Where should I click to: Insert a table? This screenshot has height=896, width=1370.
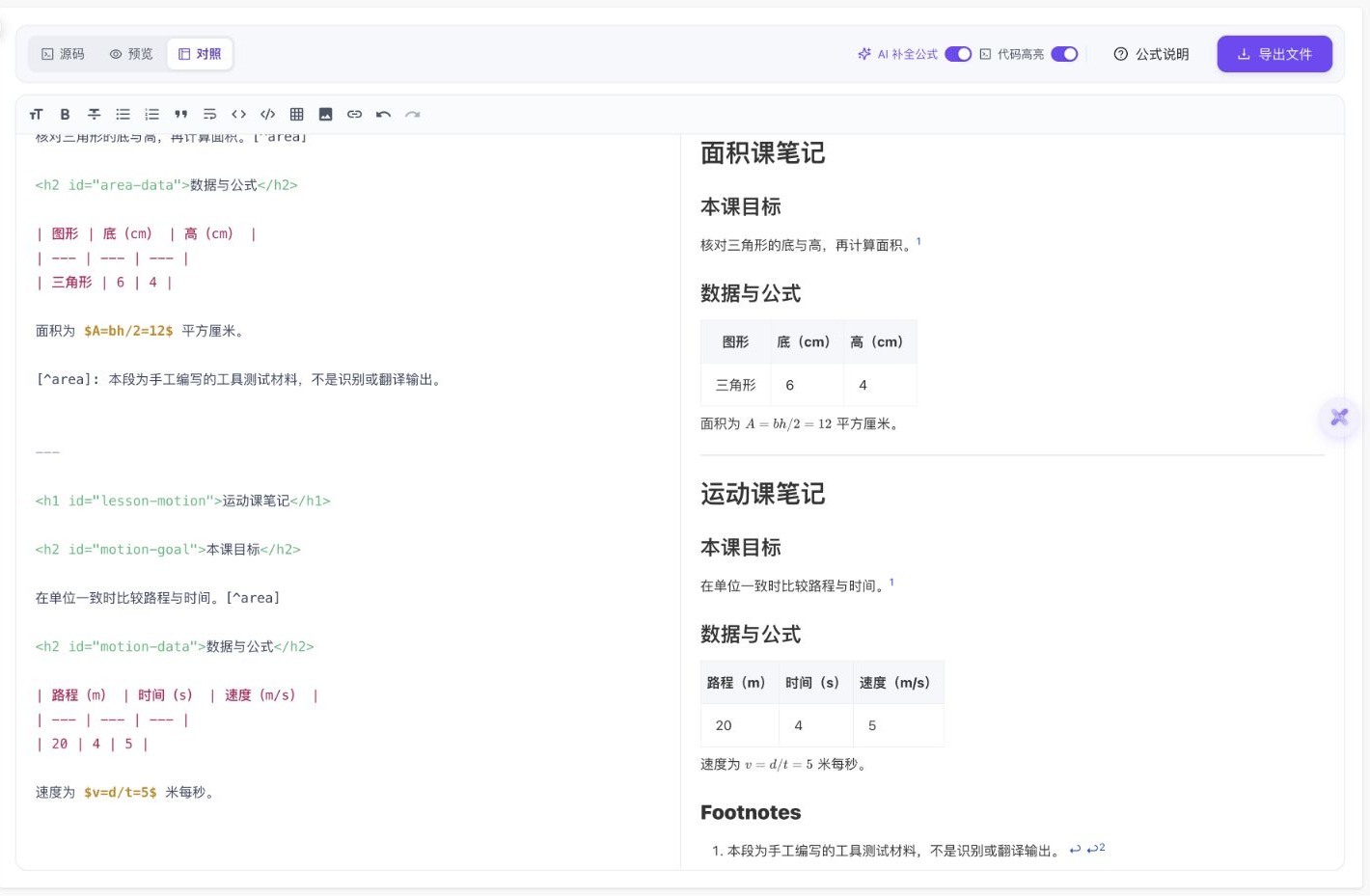[296, 114]
